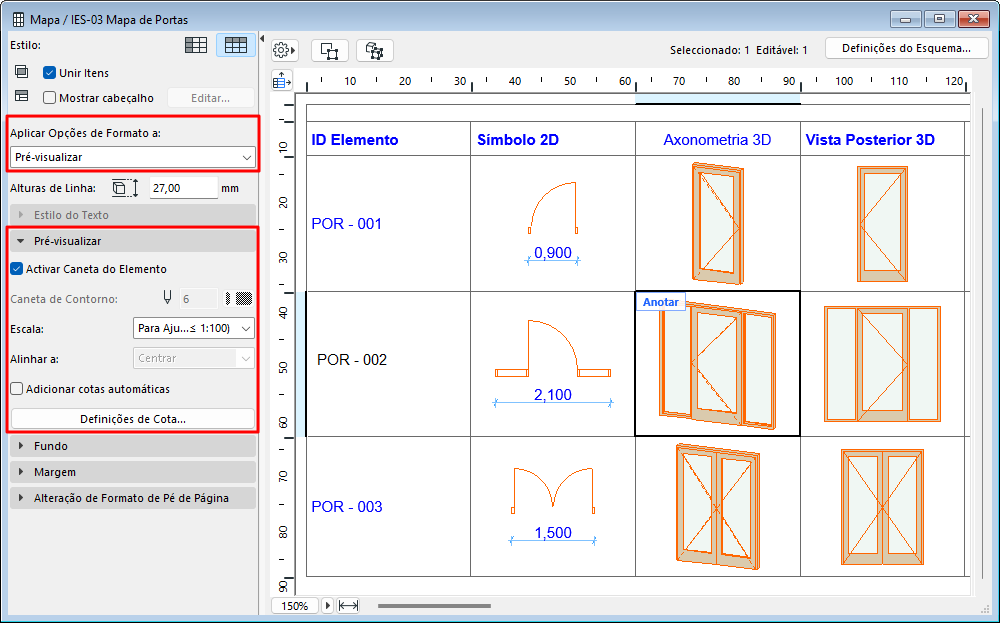The height and width of the screenshot is (623, 1000).
Task: Select the highlighted second table style icon
Action: [x=235, y=45]
